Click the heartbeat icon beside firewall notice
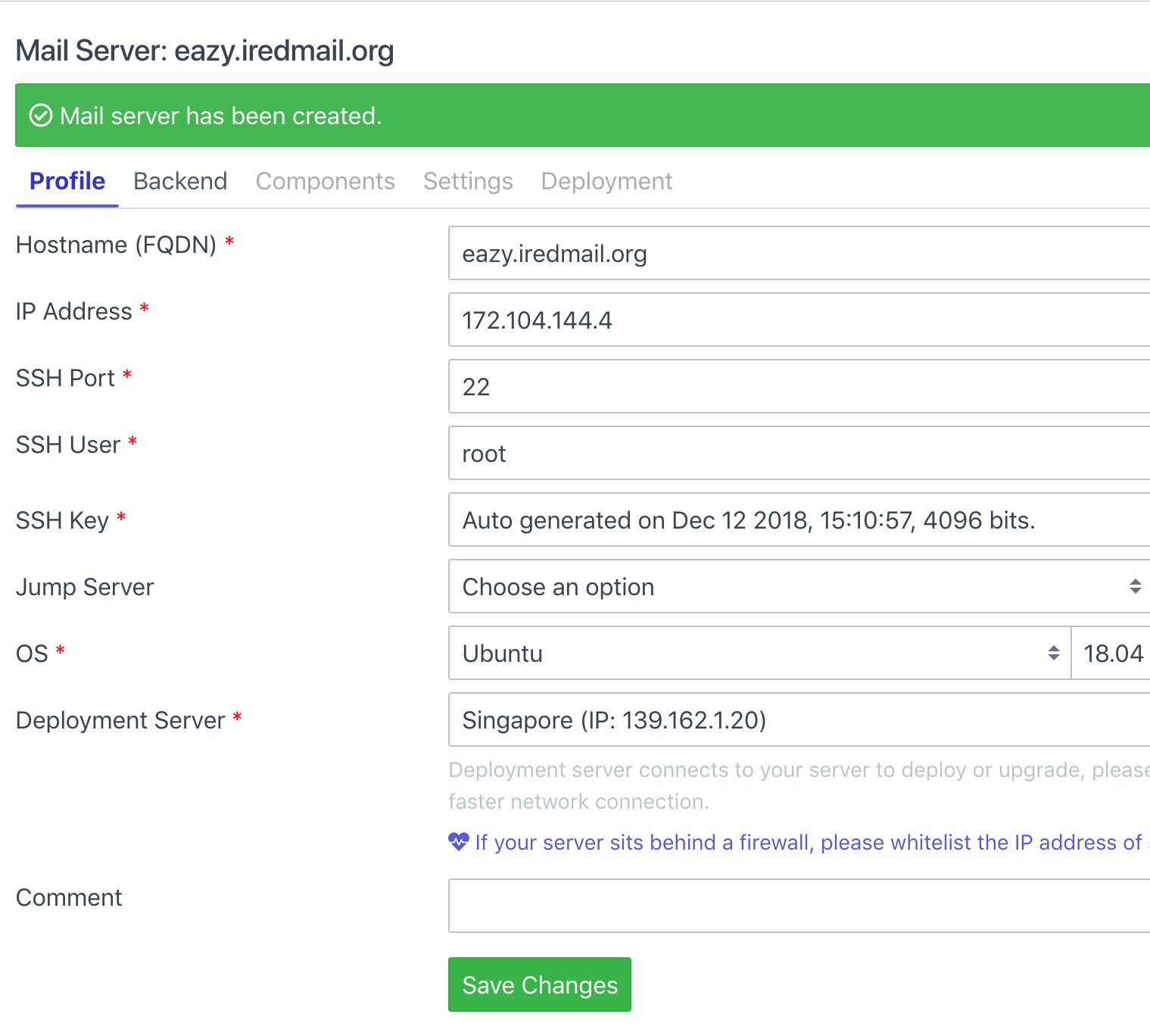 point(459,842)
